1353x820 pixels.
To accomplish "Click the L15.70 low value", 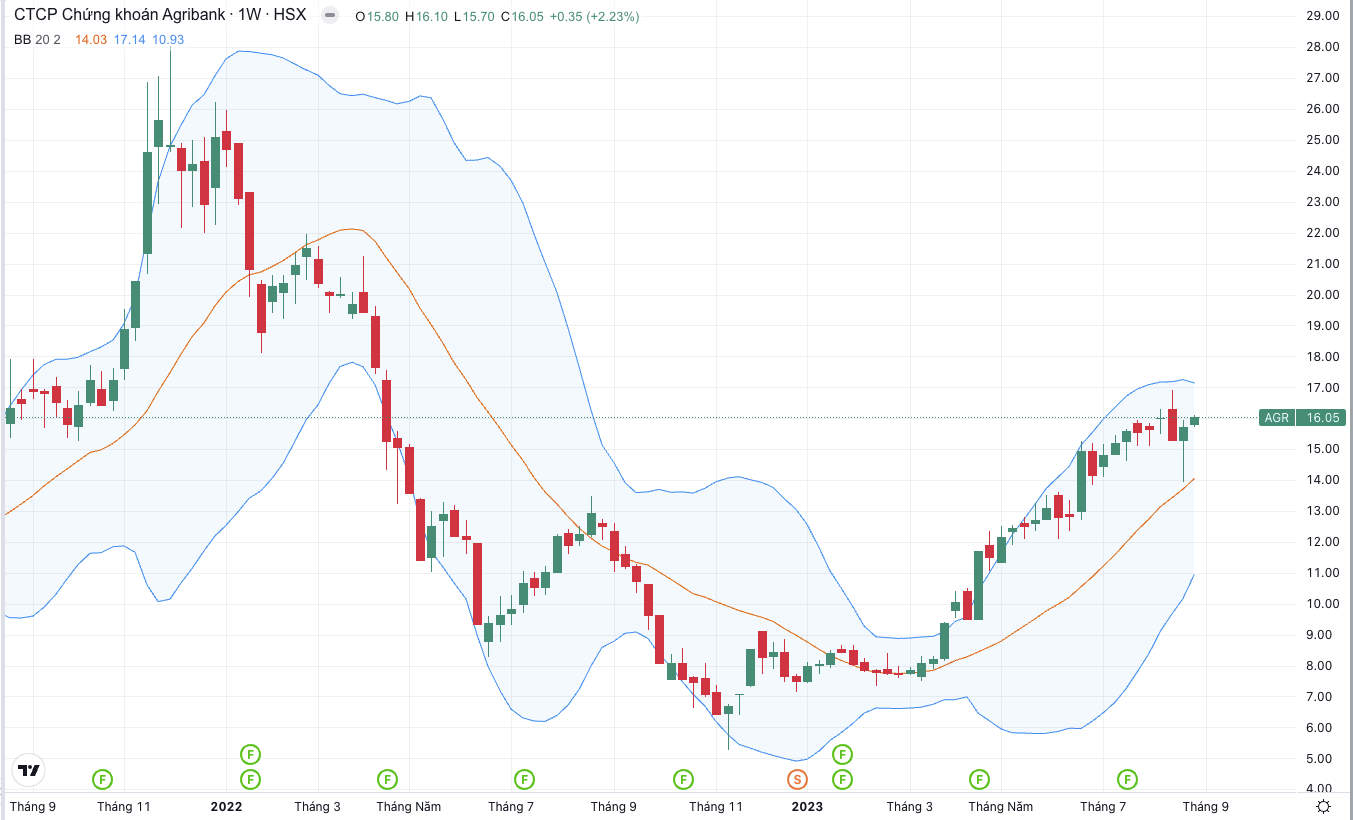I will click(474, 17).
